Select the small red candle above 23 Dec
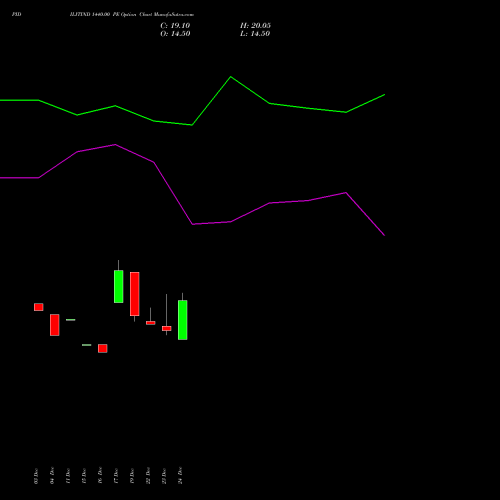Image resolution: width=500 pixels, height=500 pixels. [x=167, y=328]
